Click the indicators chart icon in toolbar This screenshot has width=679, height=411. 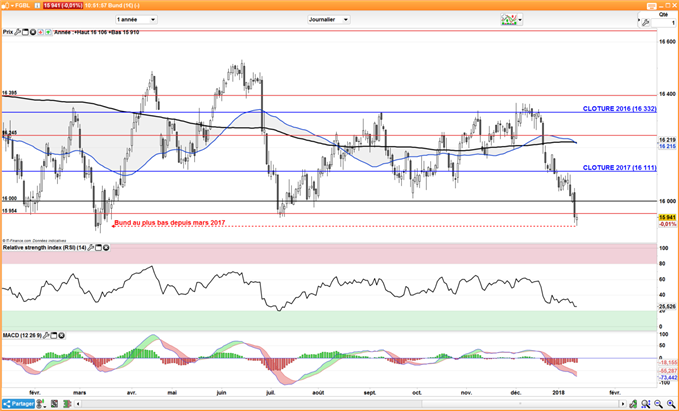pos(509,19)
